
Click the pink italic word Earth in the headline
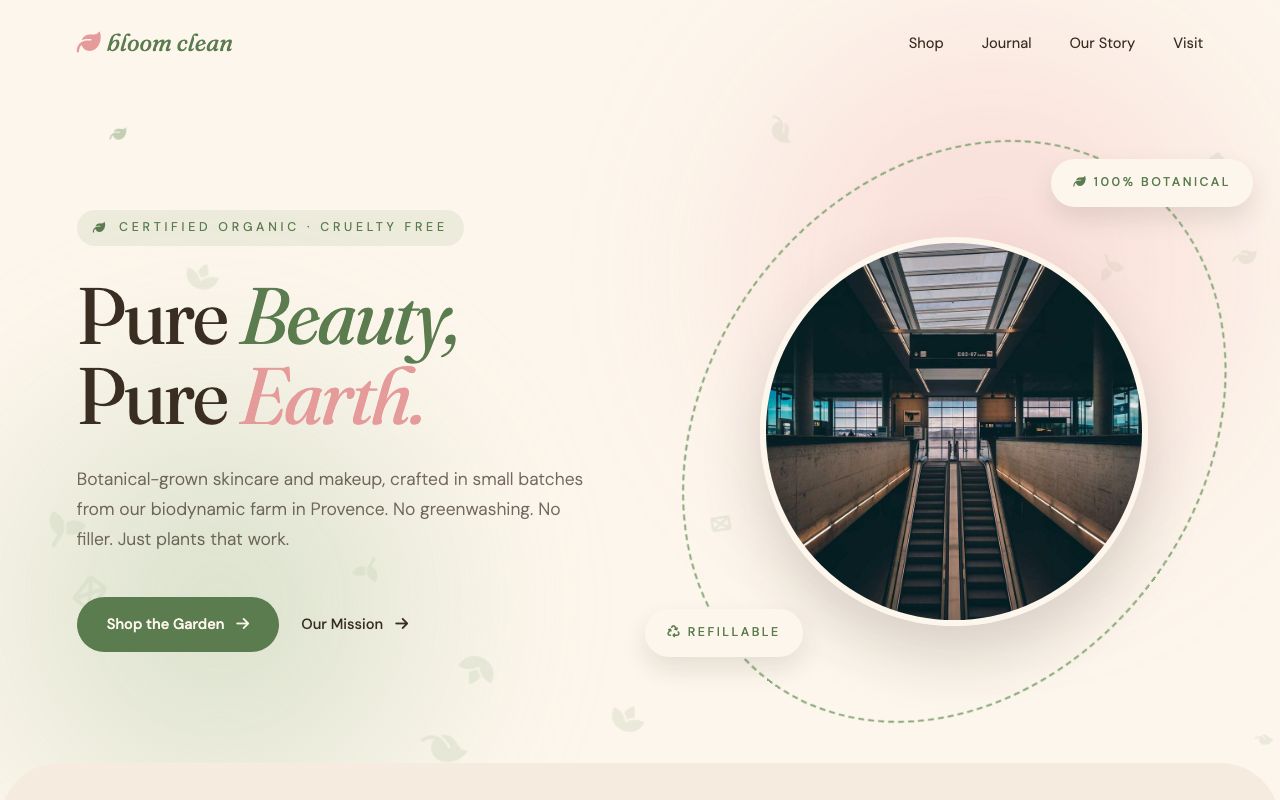click(332, 398)
